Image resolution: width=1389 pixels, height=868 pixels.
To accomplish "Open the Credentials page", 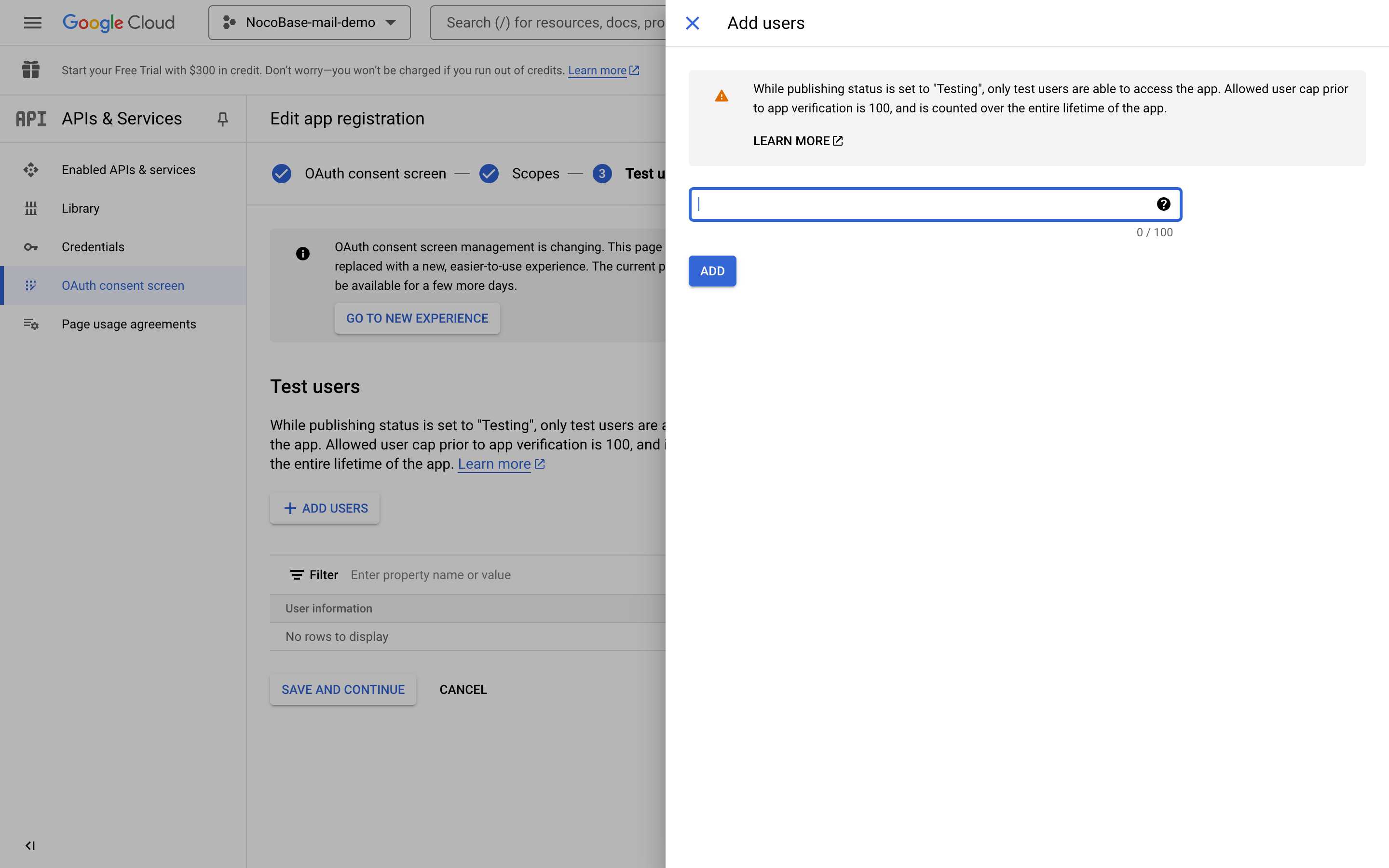I will click(x=93, y=247).
